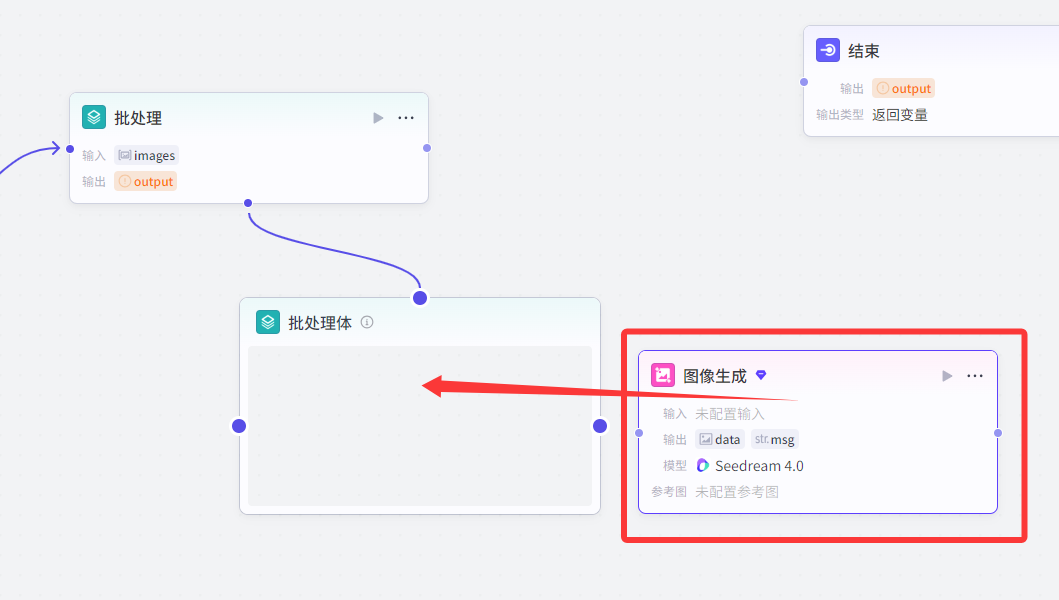The height and width of the screenshot is (600, 1059).
Task: Click the 批处理 node layers icon
Action: [94, 118]
